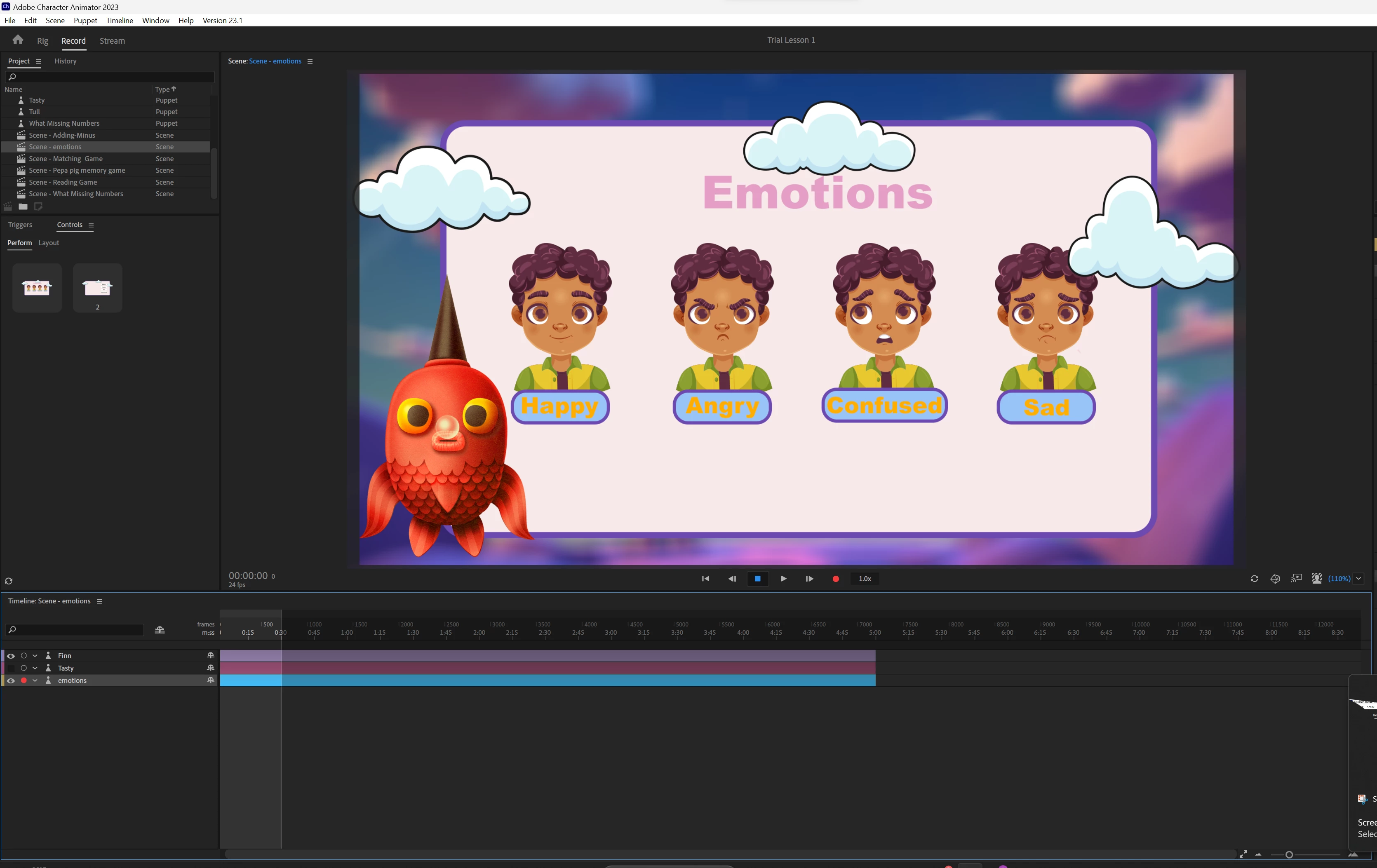Image resolution: width=1377 pixels, height=868 pixels.
Task: Switch to Layout mode in Controls panel
Action: [x=49, y=243]
